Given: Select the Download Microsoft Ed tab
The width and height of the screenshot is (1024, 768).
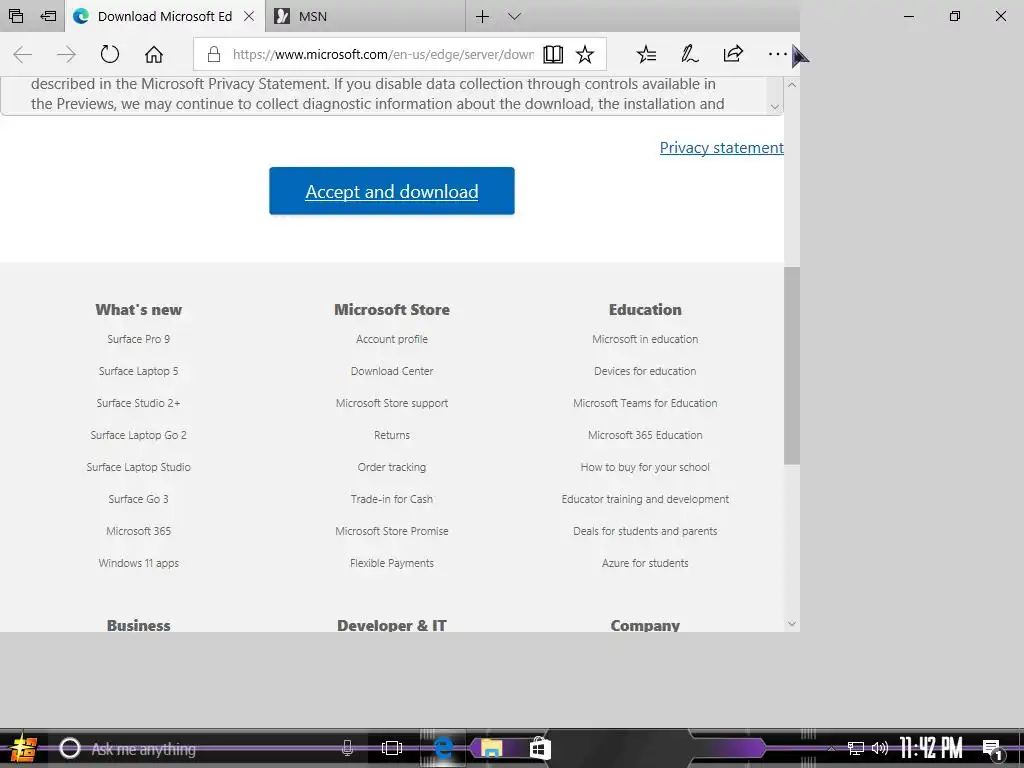Looking at the screenshot, I should coord(165,16).
